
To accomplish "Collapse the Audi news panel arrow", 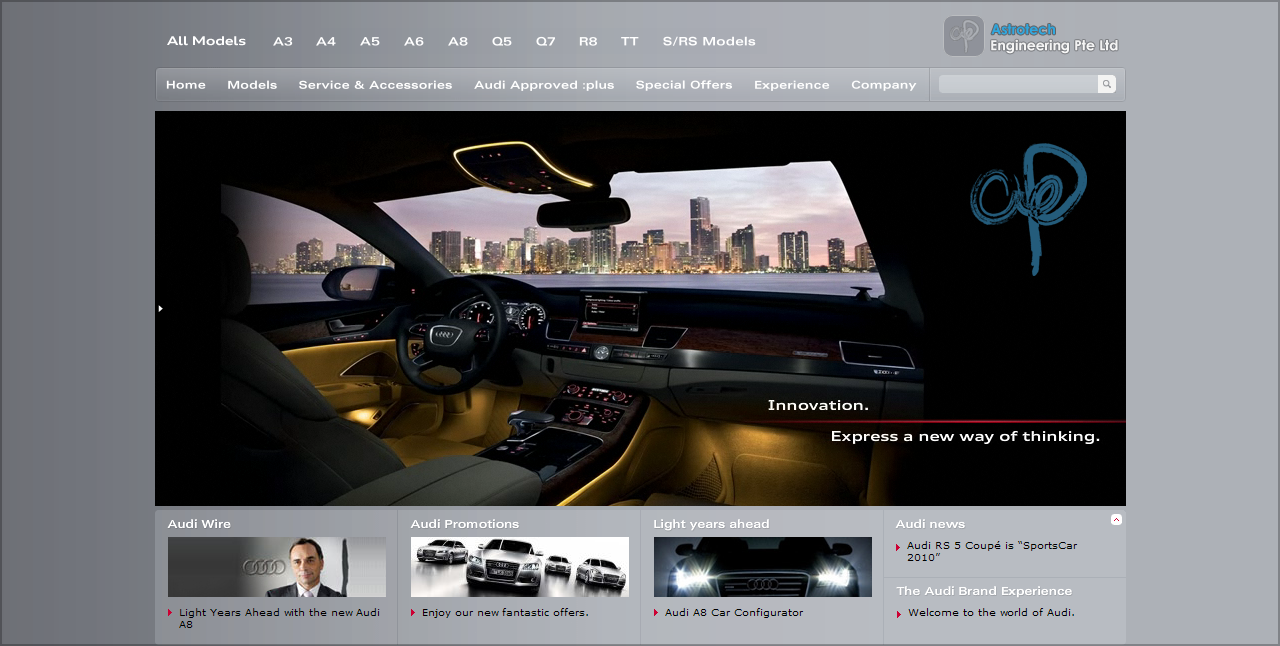I will pyautogui.click(x=1116, y=519).
